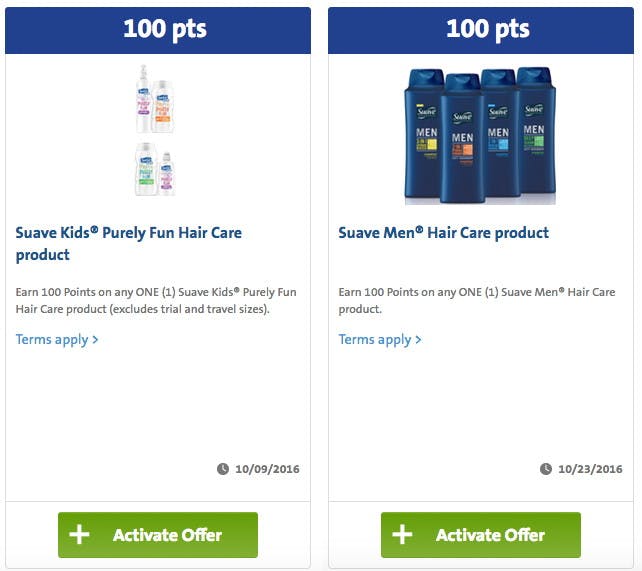
Task: Click the 100 pts banner on Kids offer
Action: (158, 30)
